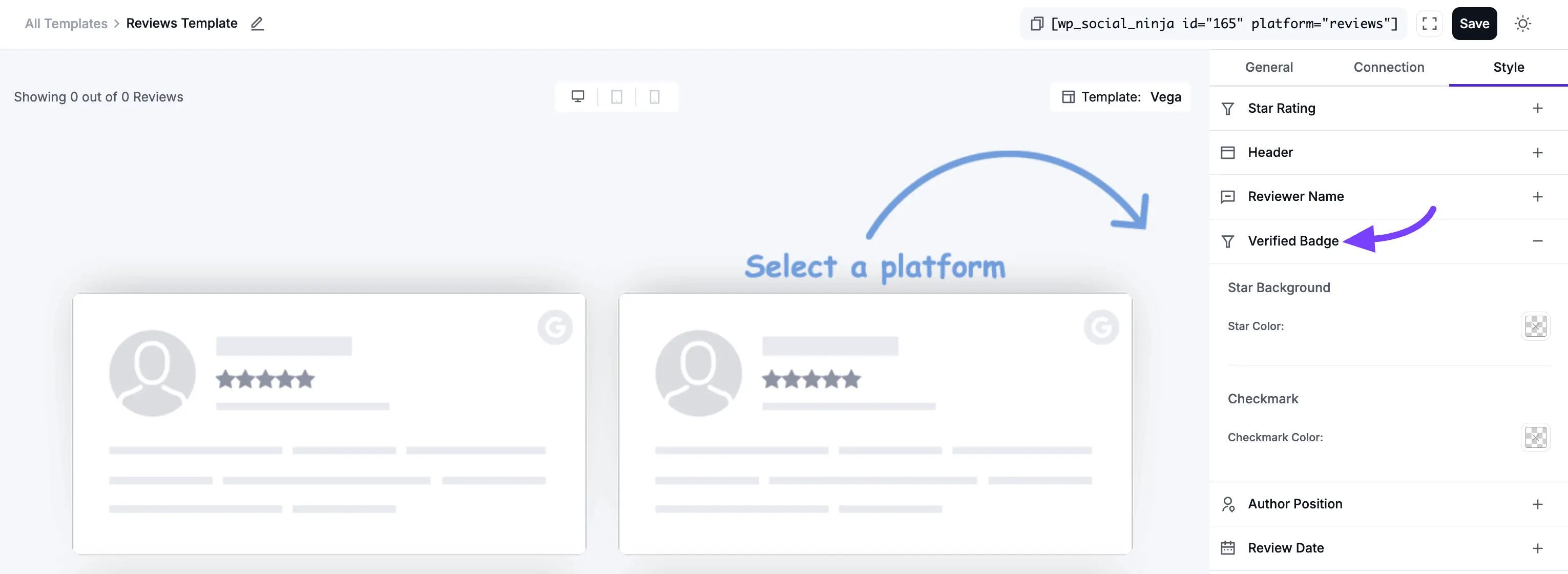Viewport: 1568px width, 574px height.
Task: Click the copy shortcode icon
Action: [1037, 23]
